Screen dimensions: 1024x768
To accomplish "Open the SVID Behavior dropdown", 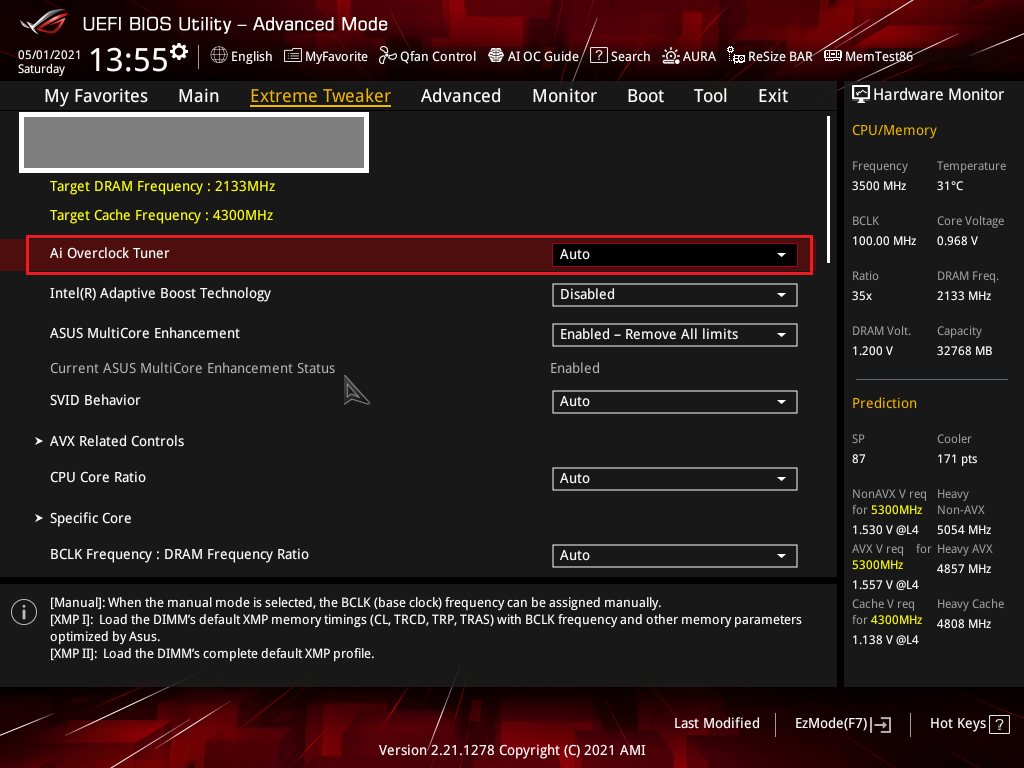I will (674, 401).
